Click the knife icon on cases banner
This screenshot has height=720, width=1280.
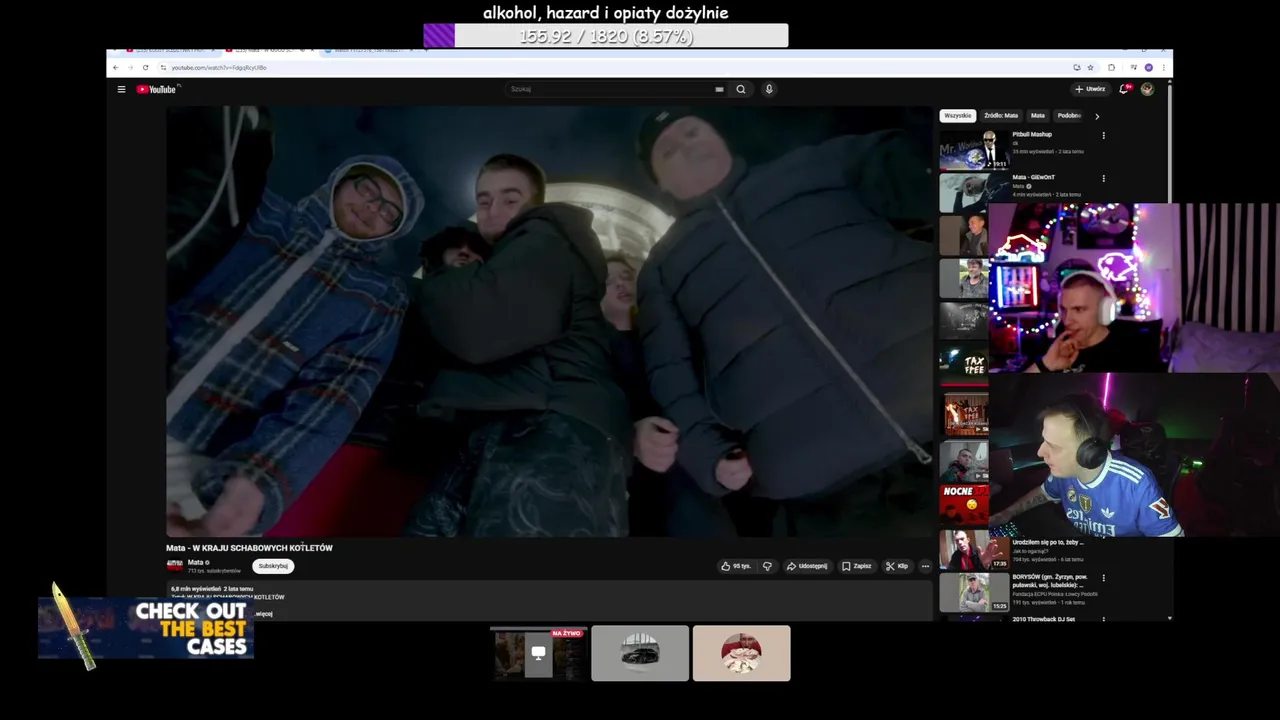(74, 625)
